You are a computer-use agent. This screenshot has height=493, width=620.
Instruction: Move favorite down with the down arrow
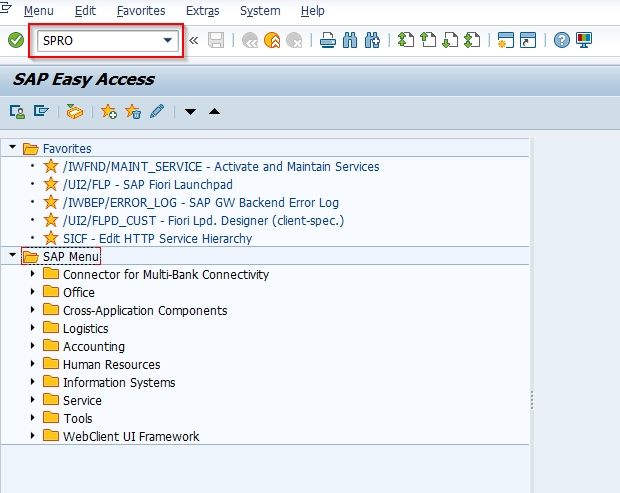[190, 112]
